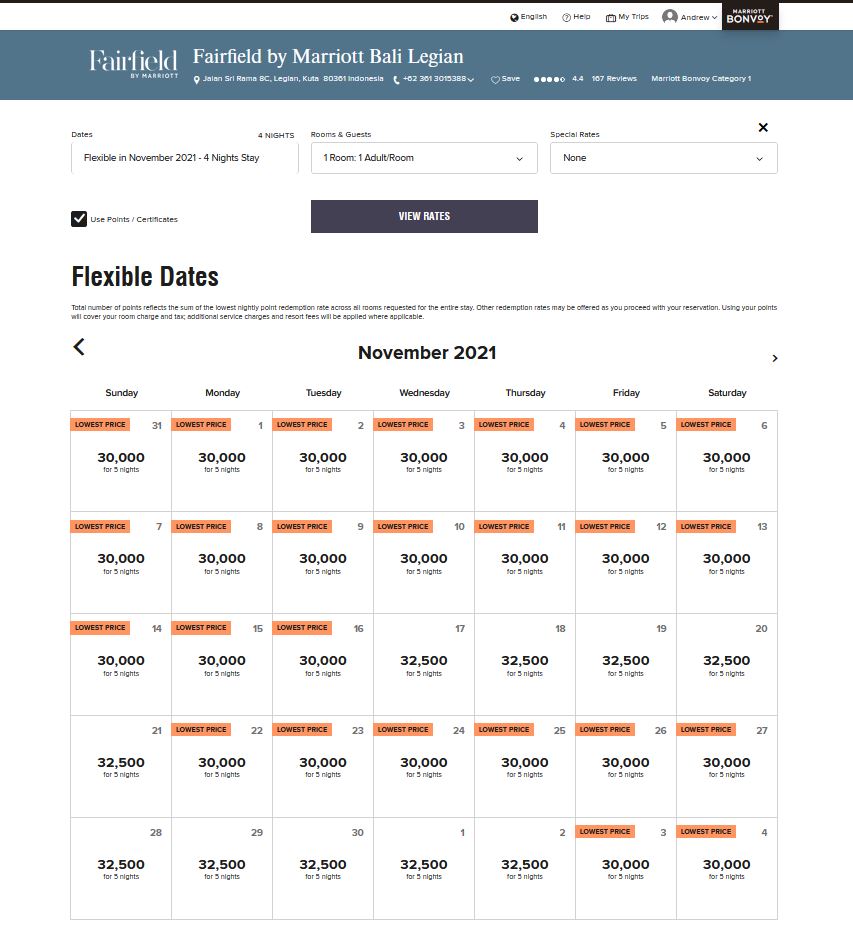The image size is (853, 931).
Task: Click the Save label next to the heart
Action: (x=510, y=78)
